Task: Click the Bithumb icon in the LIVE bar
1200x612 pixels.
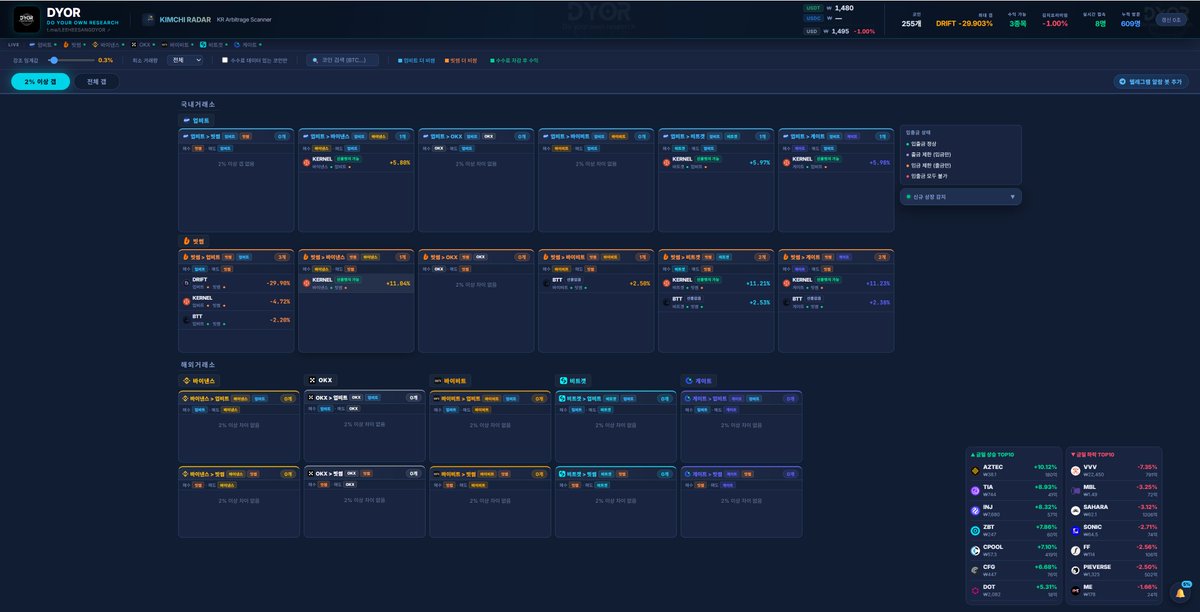Action: pyautogui.click(x=66, y=45)
